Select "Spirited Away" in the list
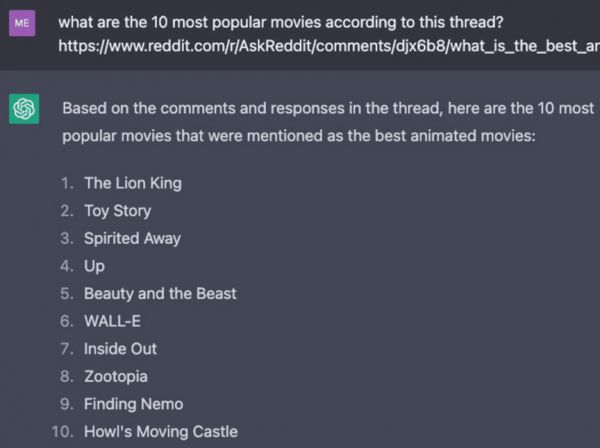This screenshot has width=600, height=448. [x=132, y=239]
